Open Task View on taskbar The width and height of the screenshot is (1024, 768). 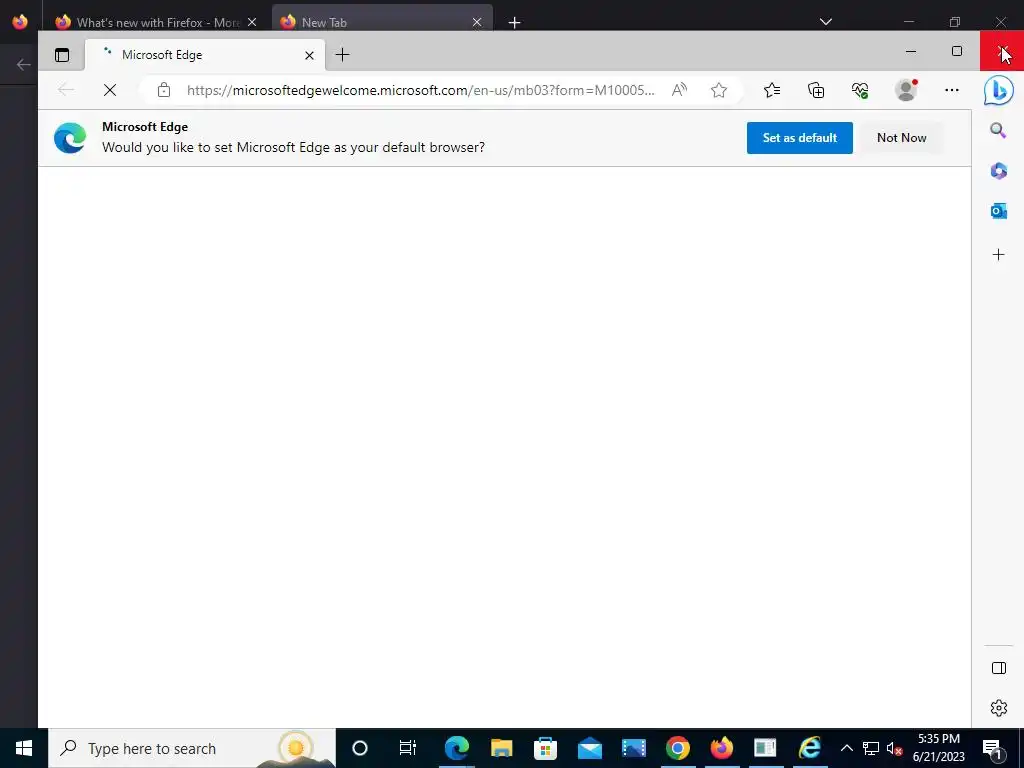click(408, 748)
